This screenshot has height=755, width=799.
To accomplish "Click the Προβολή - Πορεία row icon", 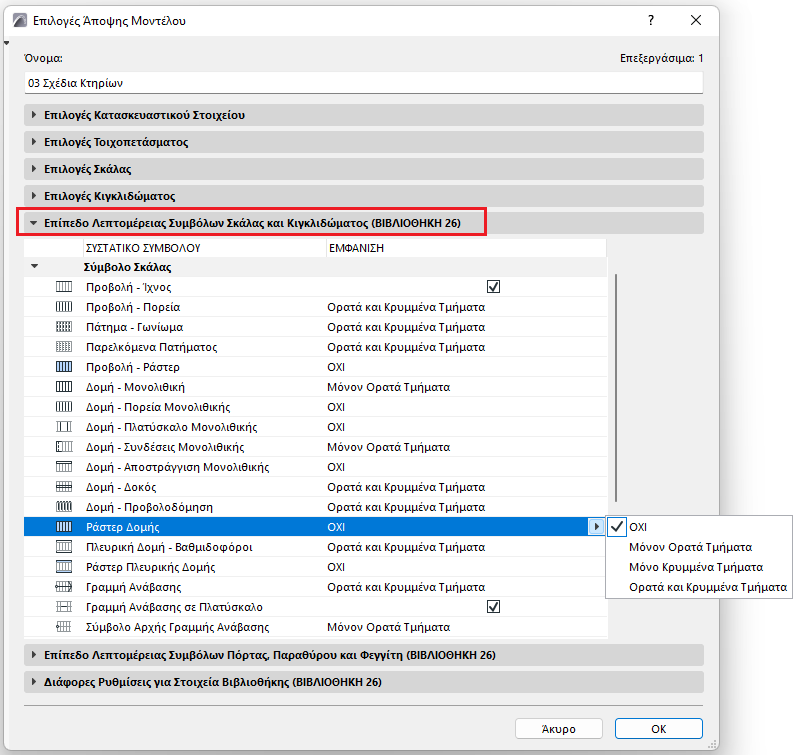I will (x=64, y=307).
